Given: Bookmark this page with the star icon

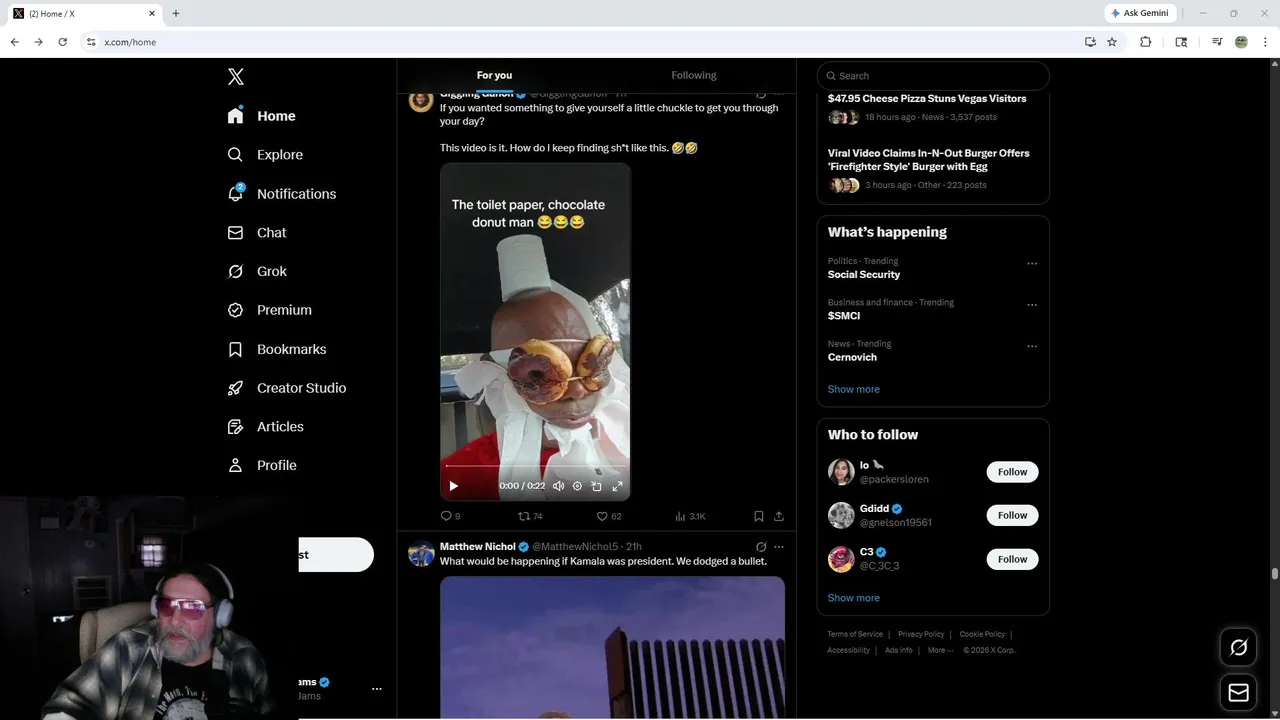Looking at the screenshot, I should point(1112,42).
